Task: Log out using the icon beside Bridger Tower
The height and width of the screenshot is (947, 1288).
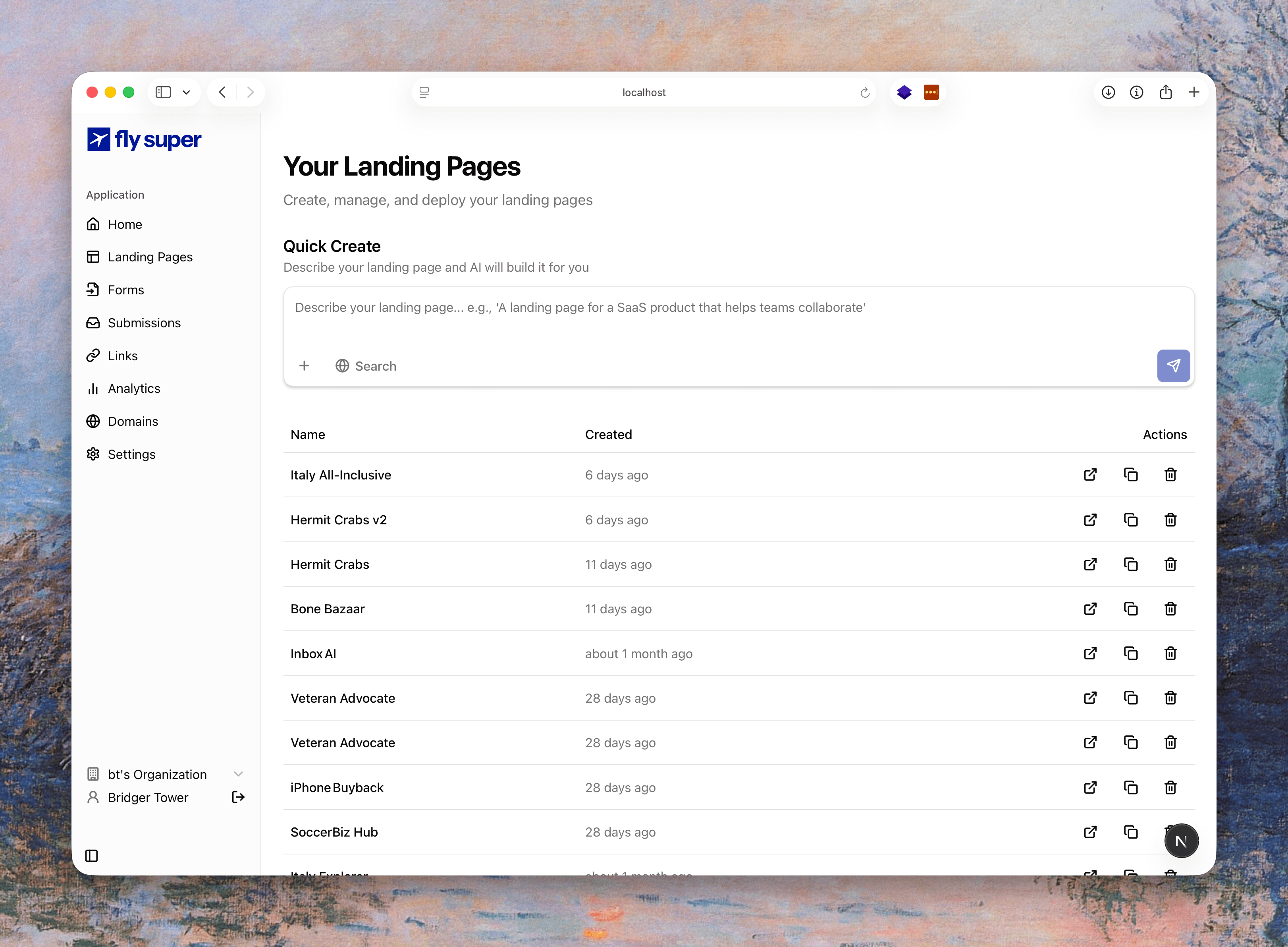Action: click(x=238, y=797)
